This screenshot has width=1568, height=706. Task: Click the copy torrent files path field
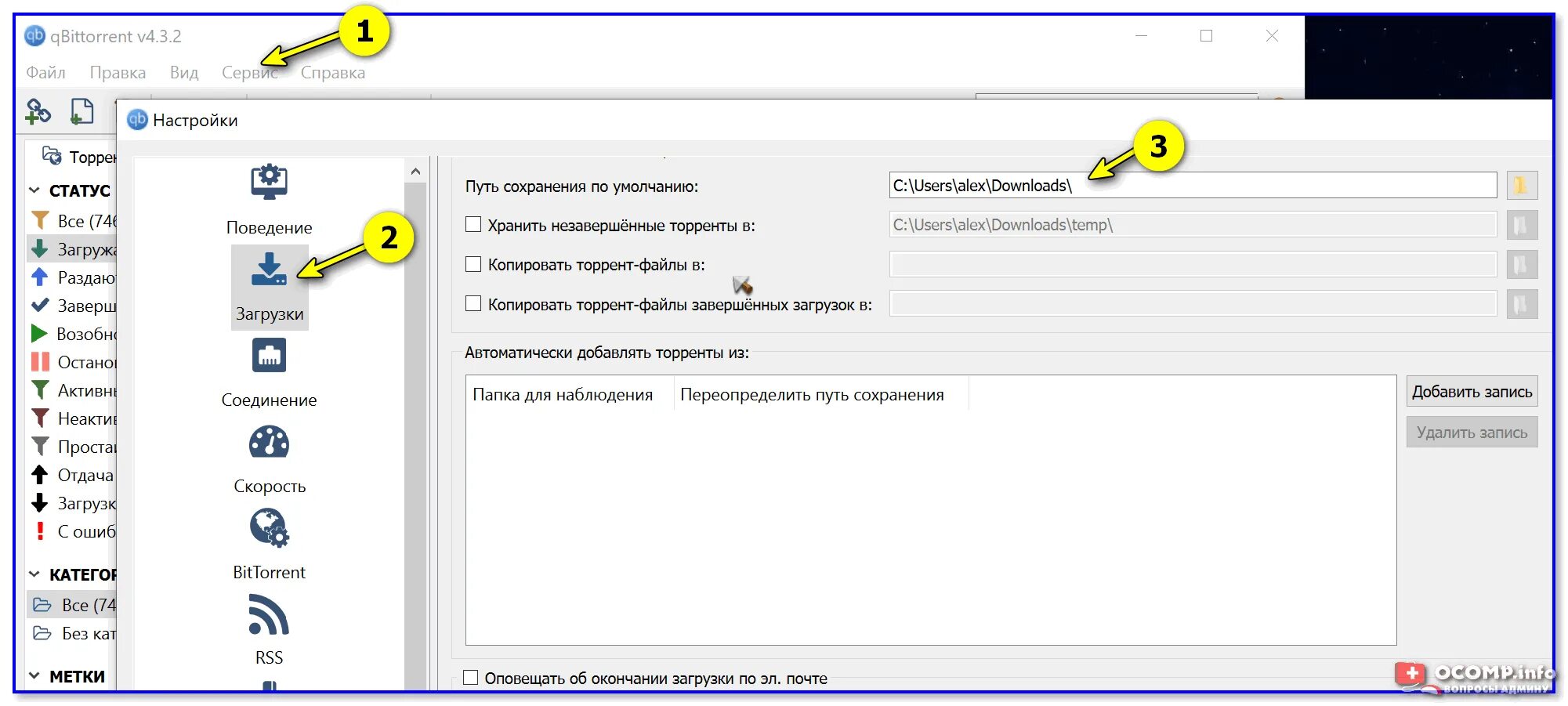[1193, 265]
